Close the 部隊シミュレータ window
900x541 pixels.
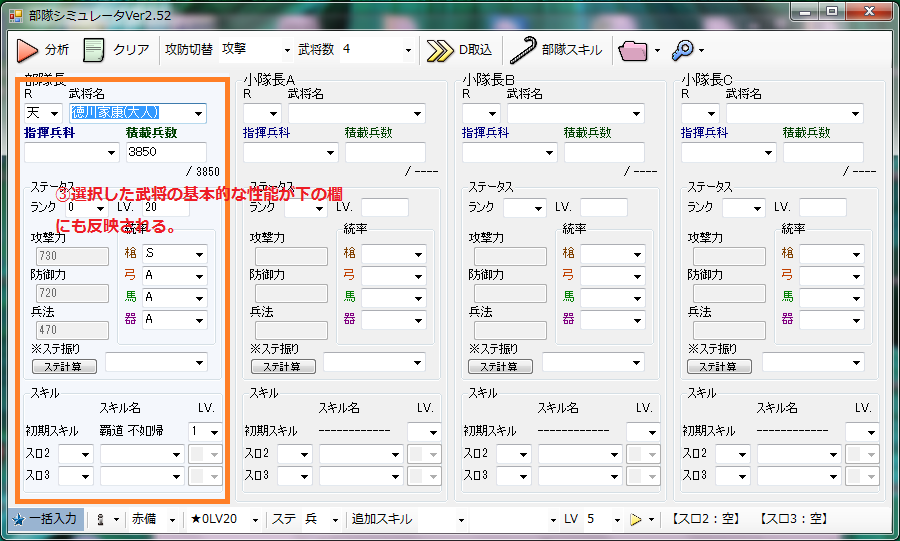pos(870,12)
